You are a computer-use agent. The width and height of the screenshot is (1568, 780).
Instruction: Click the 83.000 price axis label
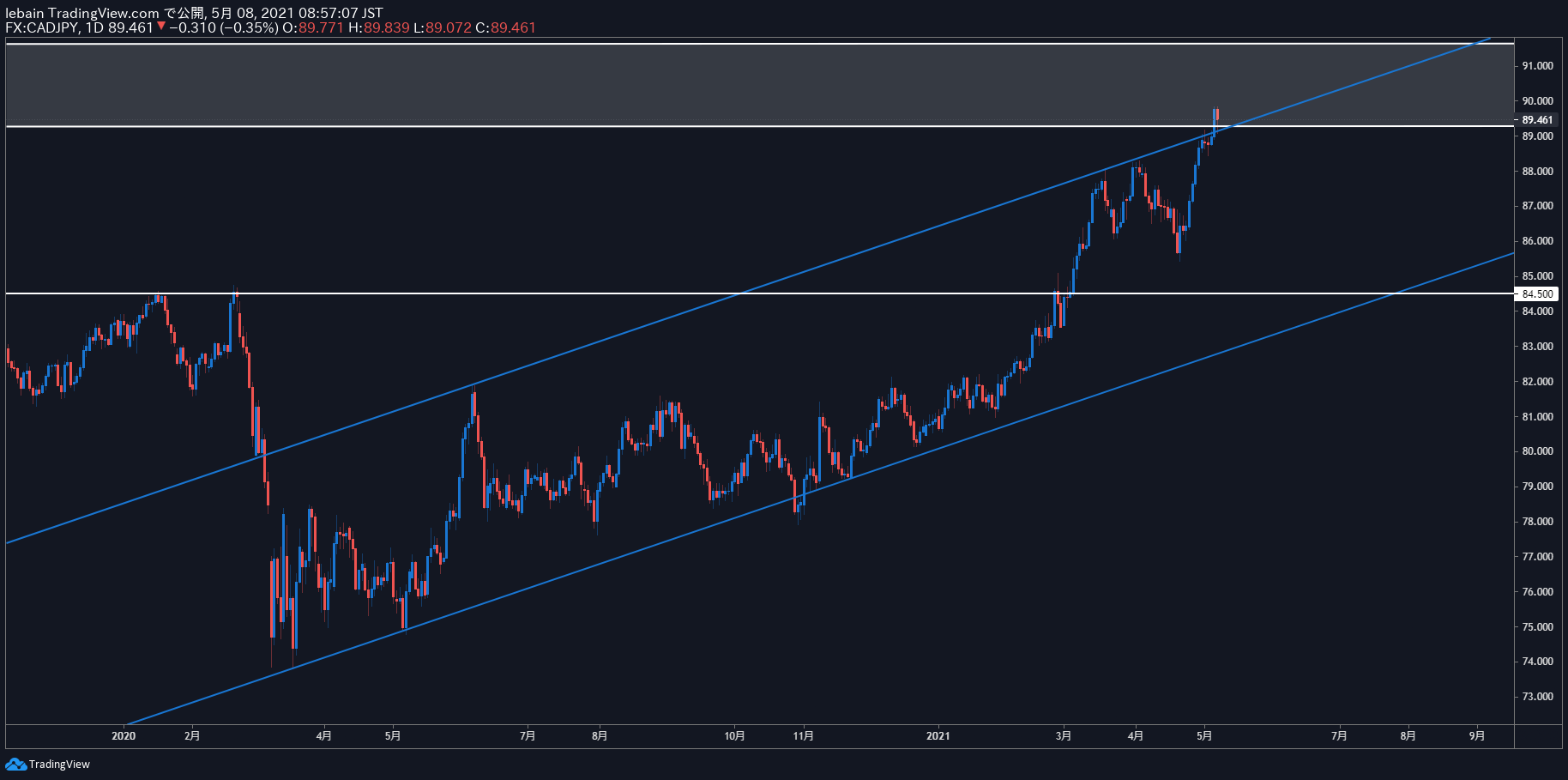coord(1537,347)
